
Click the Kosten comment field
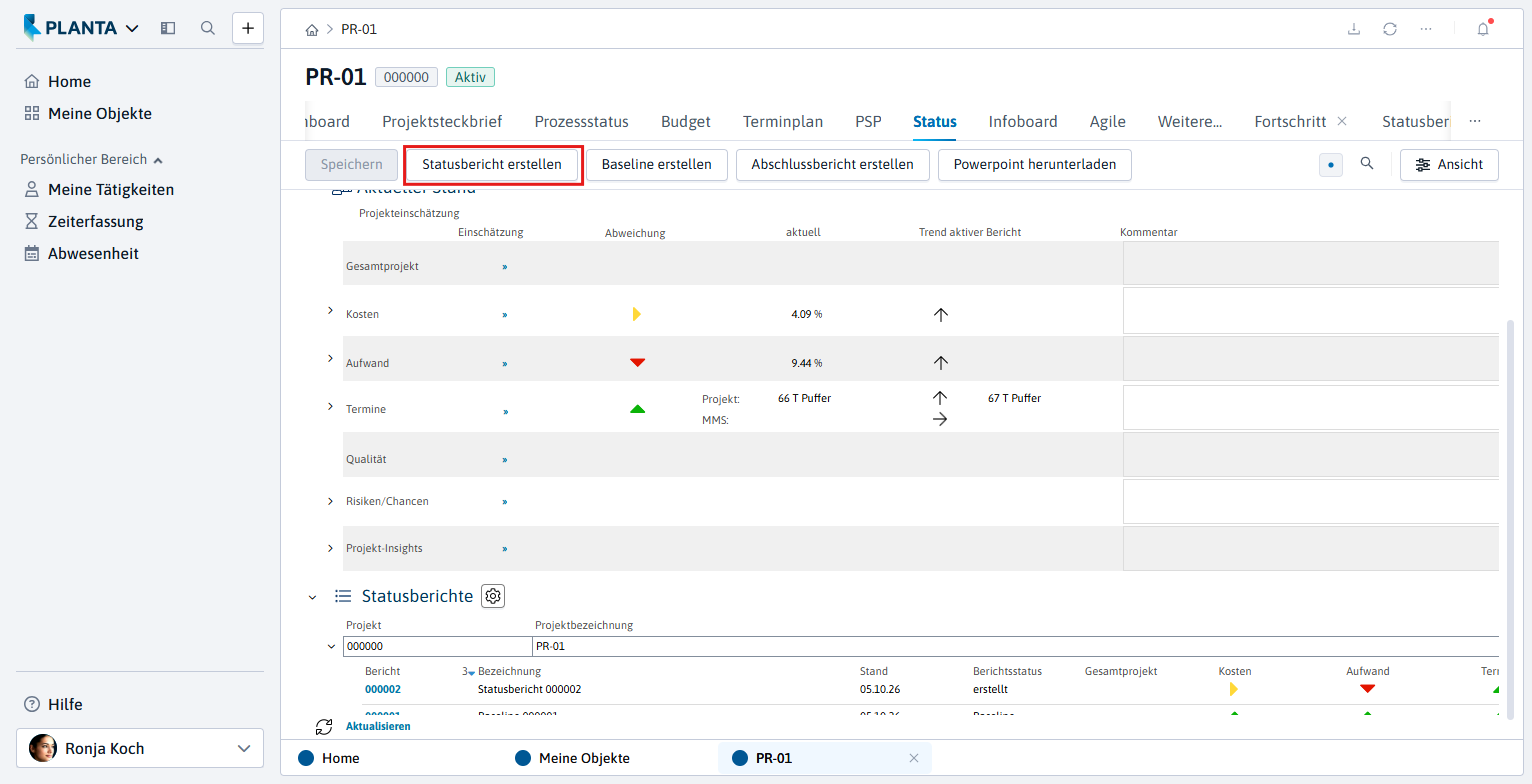coord(1311,311)
